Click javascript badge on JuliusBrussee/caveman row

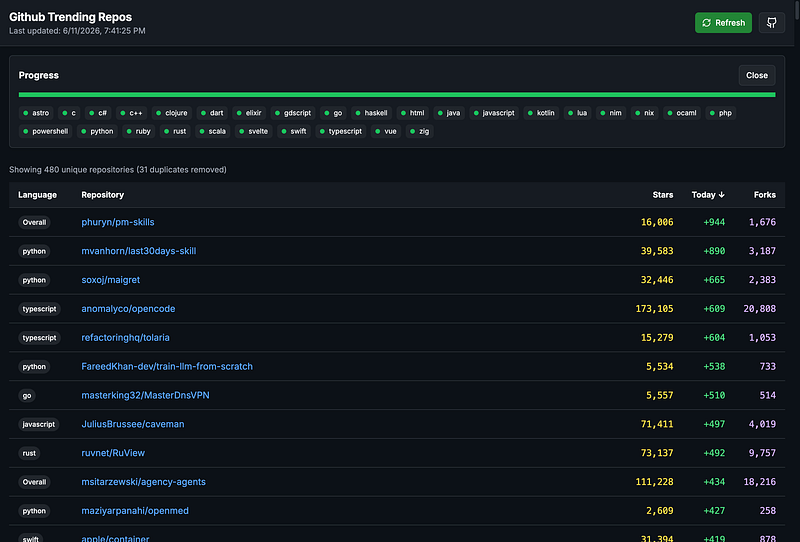point(39,424)
